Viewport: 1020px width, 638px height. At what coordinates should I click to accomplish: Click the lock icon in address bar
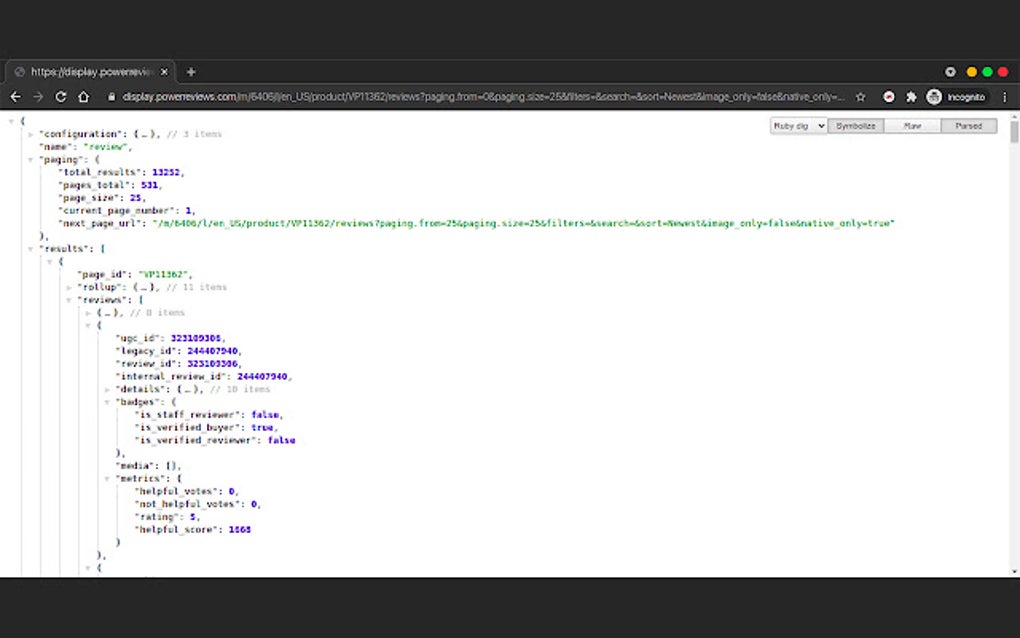coord(111,97)
